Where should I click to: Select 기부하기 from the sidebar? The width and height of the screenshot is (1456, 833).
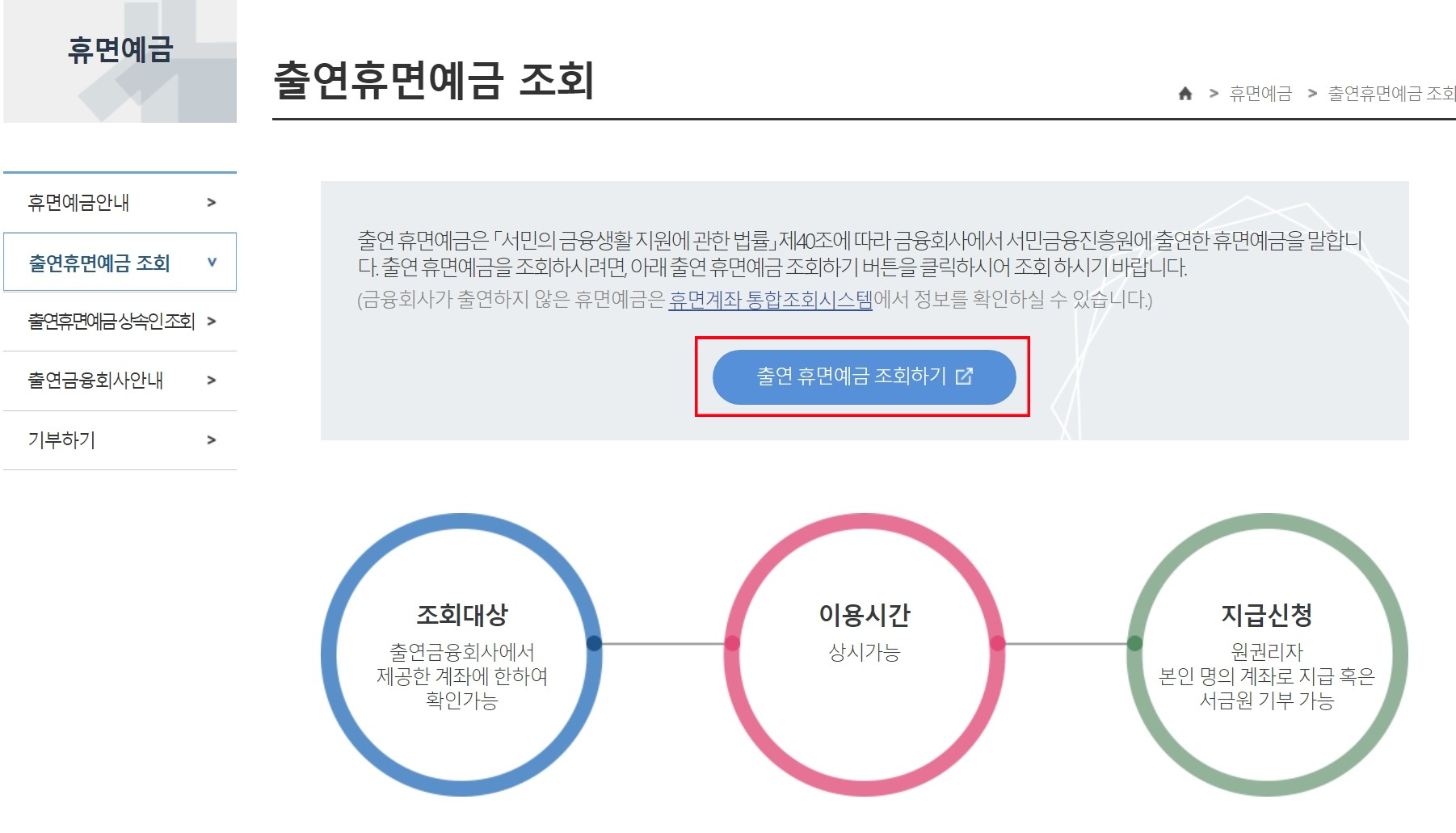tap(62, 440)
